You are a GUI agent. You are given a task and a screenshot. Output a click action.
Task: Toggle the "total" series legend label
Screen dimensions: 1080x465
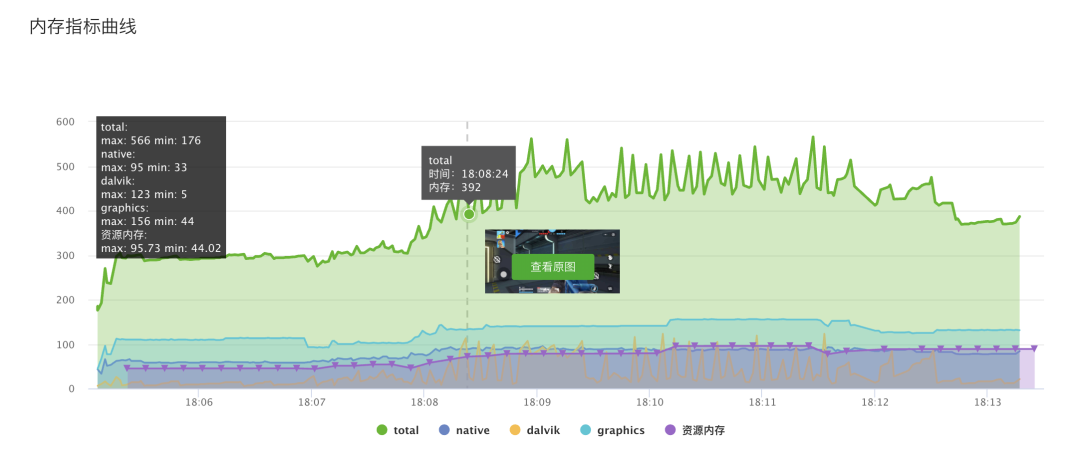pos(406,431)
